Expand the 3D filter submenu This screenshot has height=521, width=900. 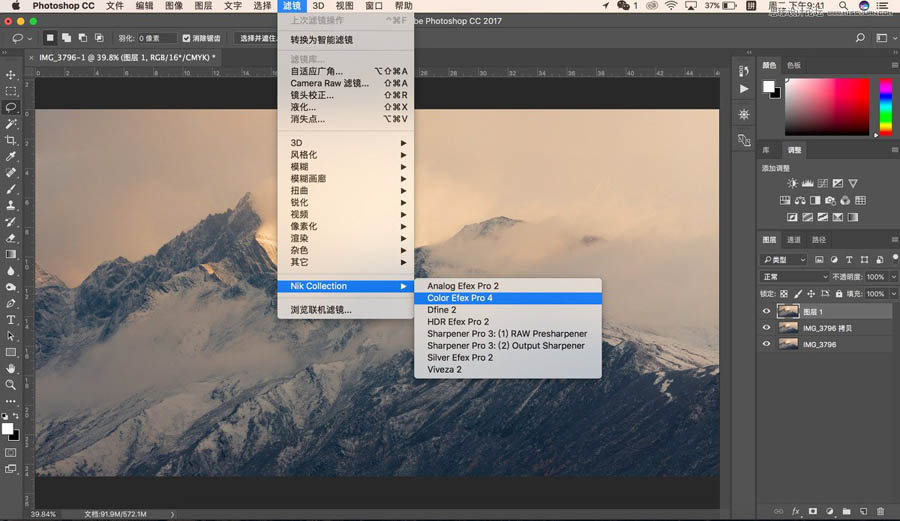pos(345,143)
